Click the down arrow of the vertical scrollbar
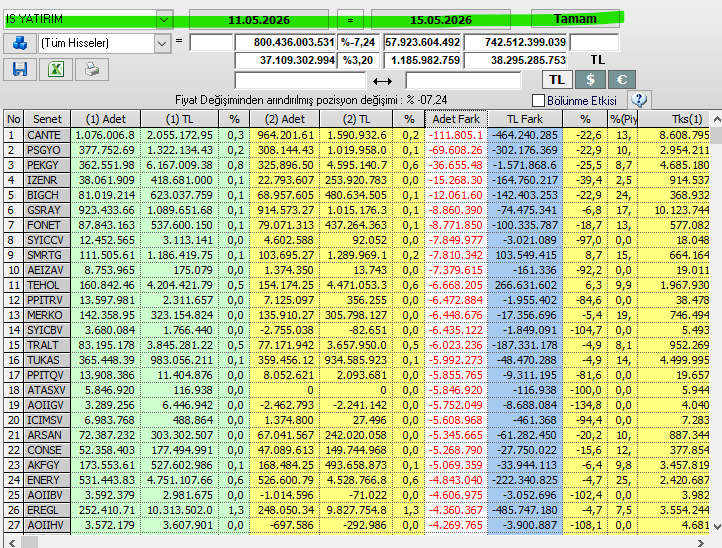The image size is (722, 548). click(x=716, y=526)
